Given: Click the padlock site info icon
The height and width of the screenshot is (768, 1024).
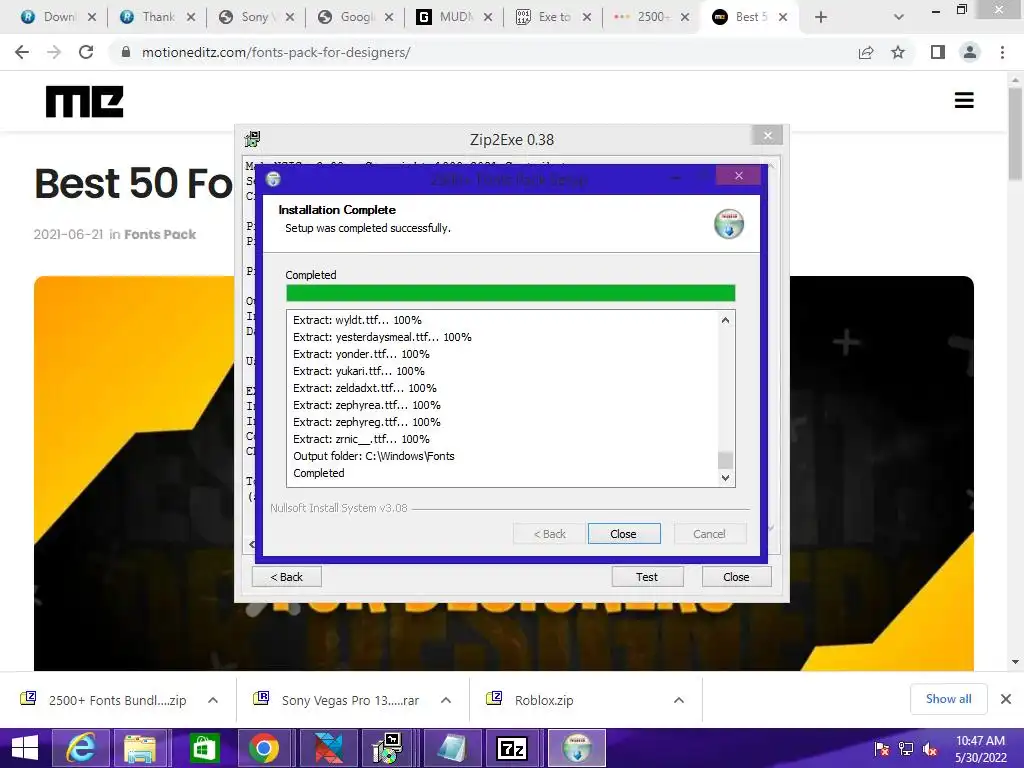Looking at the screenshot, I should [x=126, y=52].
